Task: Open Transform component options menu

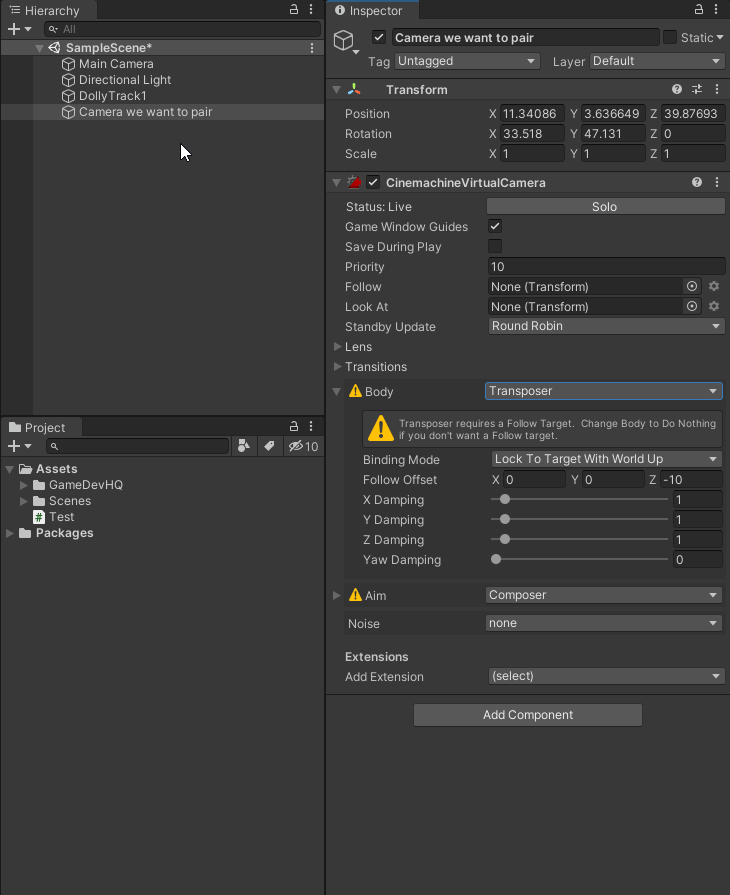Action: click(717, 89)
